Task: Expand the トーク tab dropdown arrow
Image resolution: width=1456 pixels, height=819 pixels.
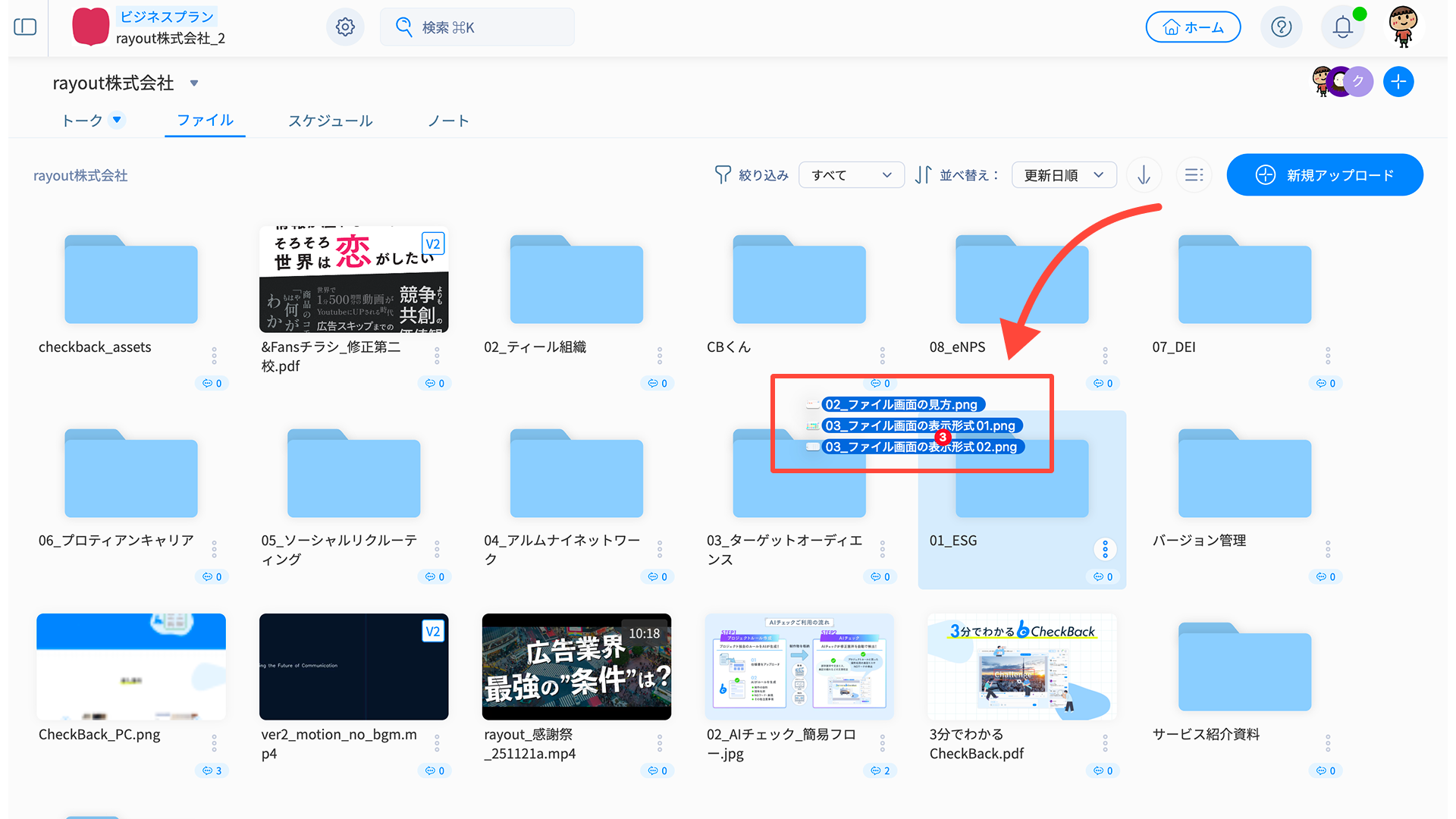Action: [117, 120]
